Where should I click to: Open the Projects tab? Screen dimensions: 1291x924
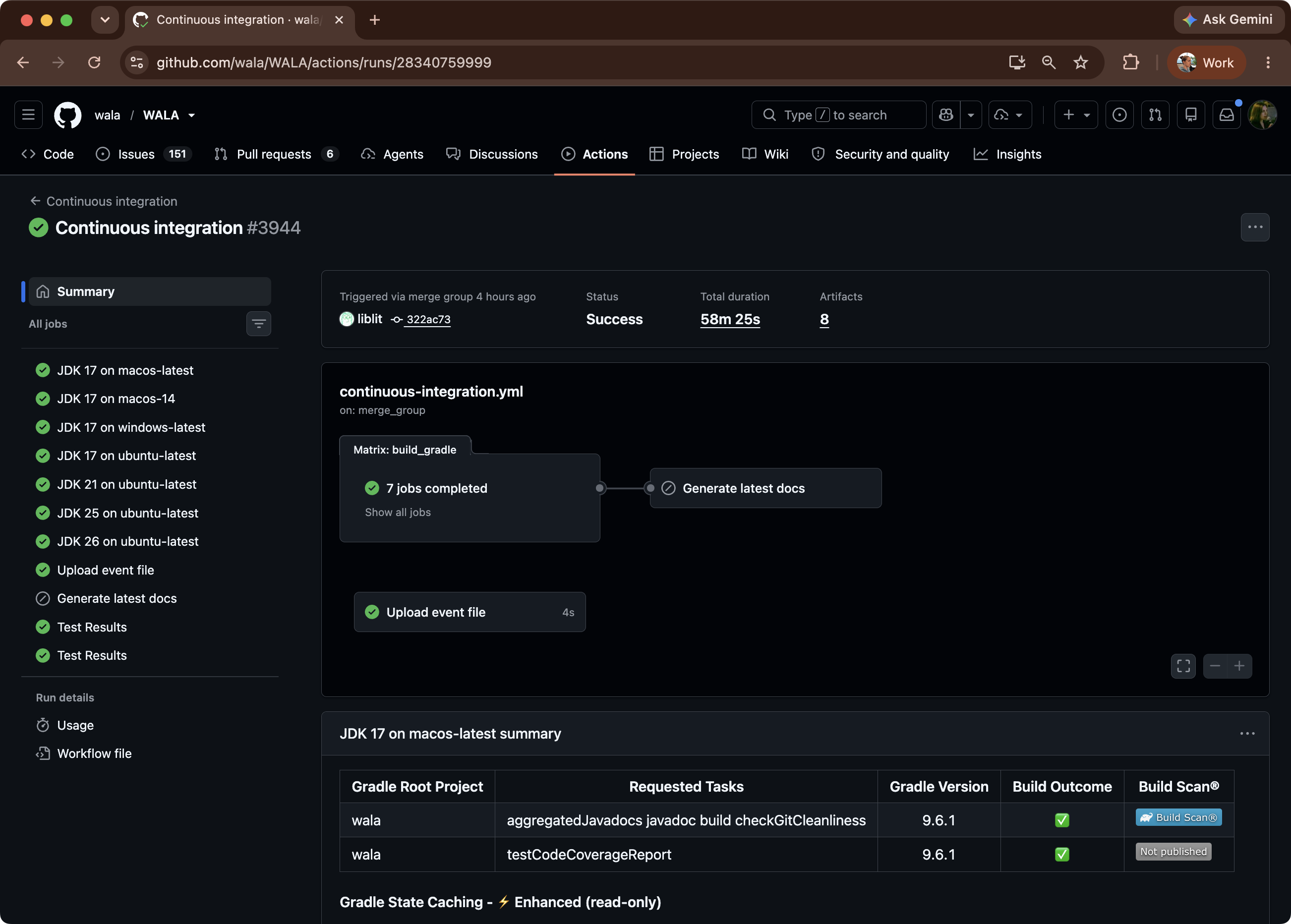[x=684, y=154]
